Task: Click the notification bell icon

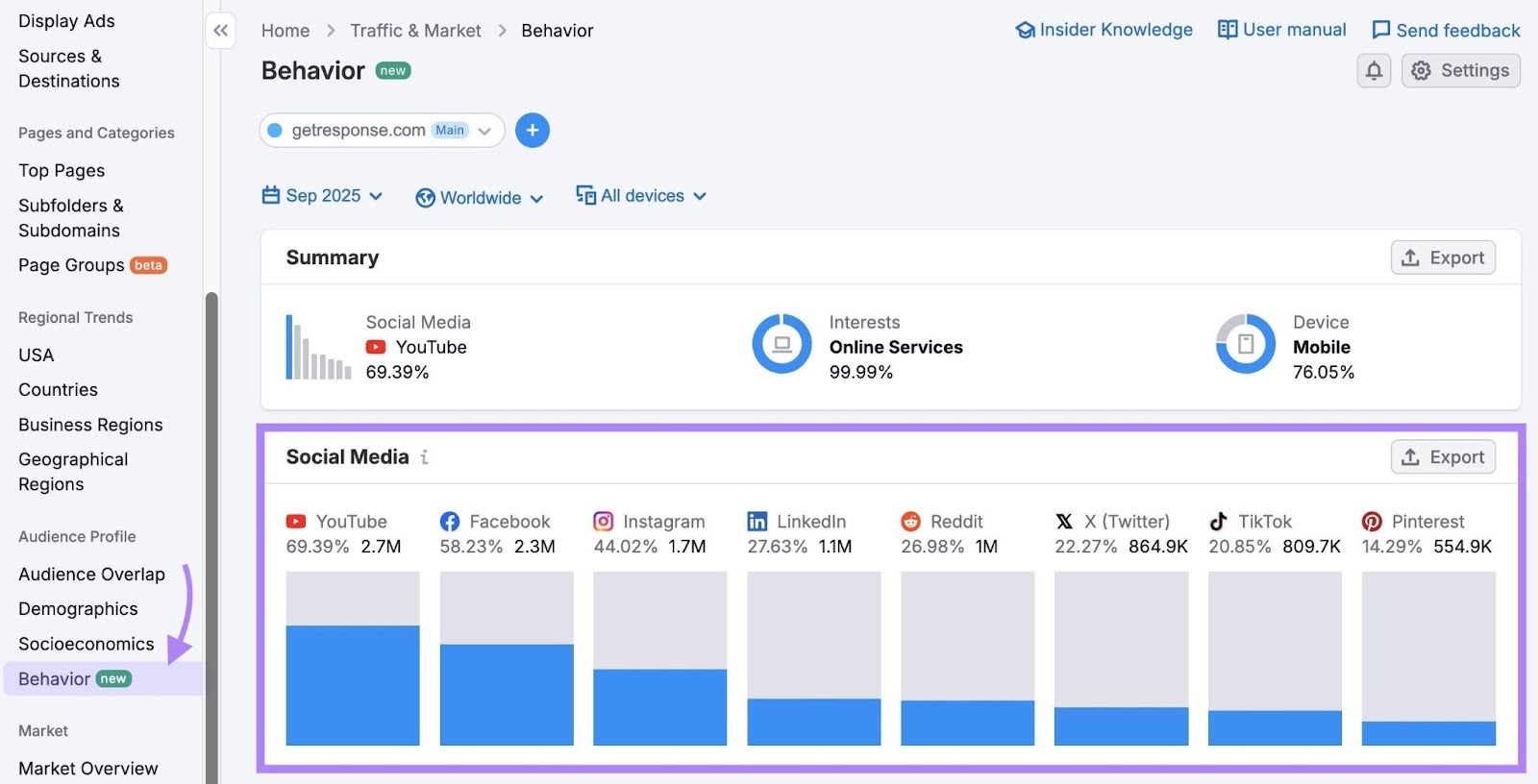Action: click(1374, 71)
